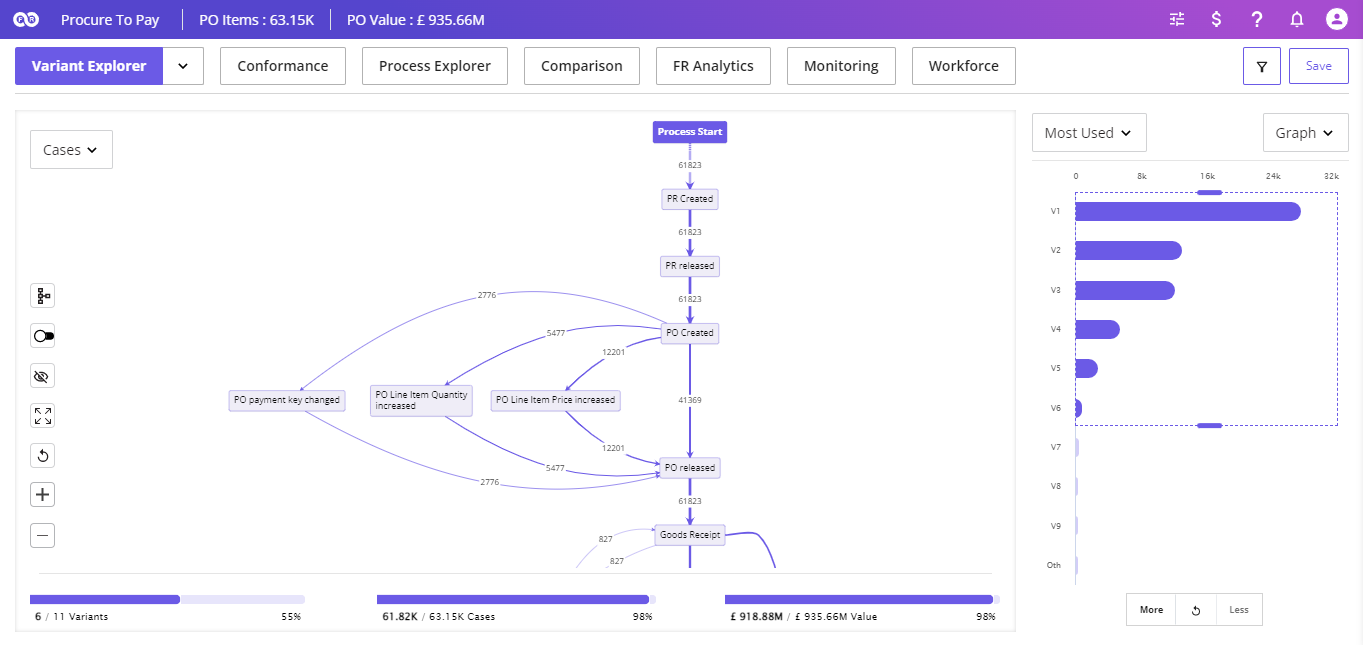This screenshot has height=645, width=1363.
Task: Select the process layout icon on left toolbar
Action: click(42, 295)
